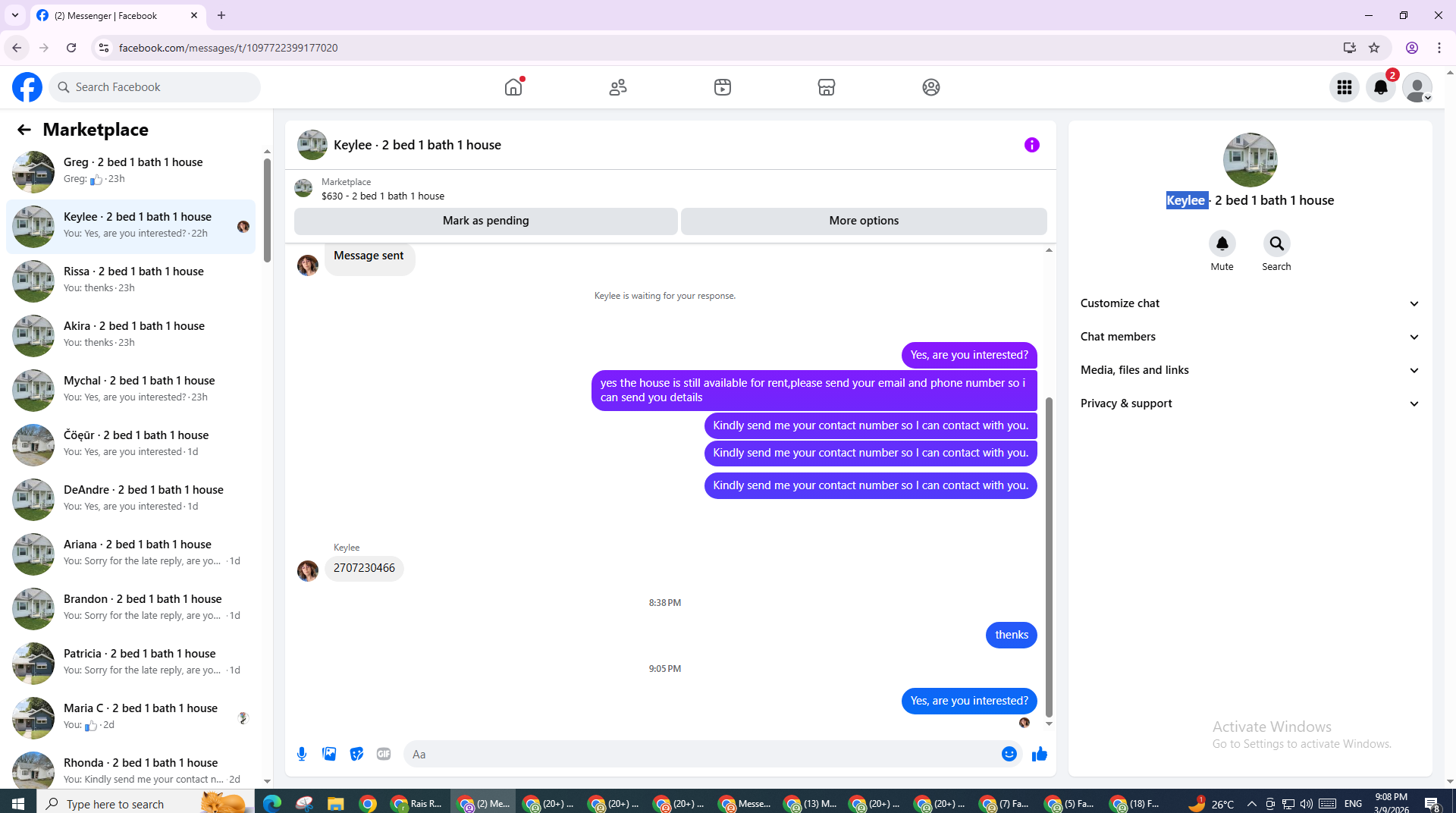Attach a photo using the image icon
Screen dimensions: 1456x813
click(329, 754)
